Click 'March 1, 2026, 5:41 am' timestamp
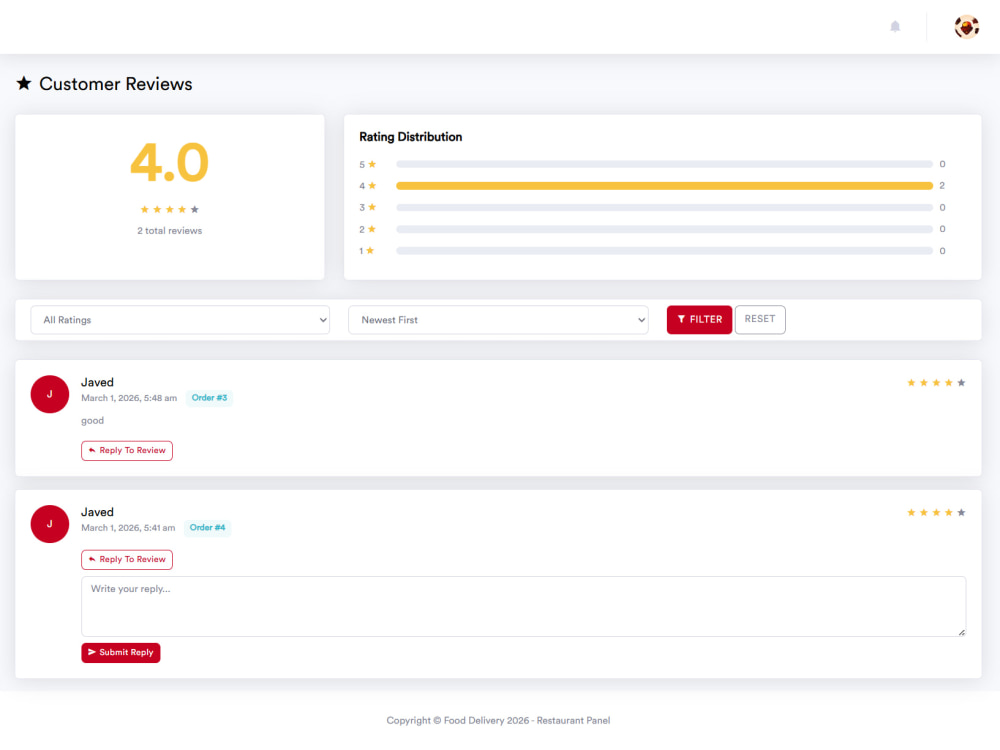Image resolution: width=1000 pixels, height=750 pixels. pyautogui.click(x=128, y=528)
